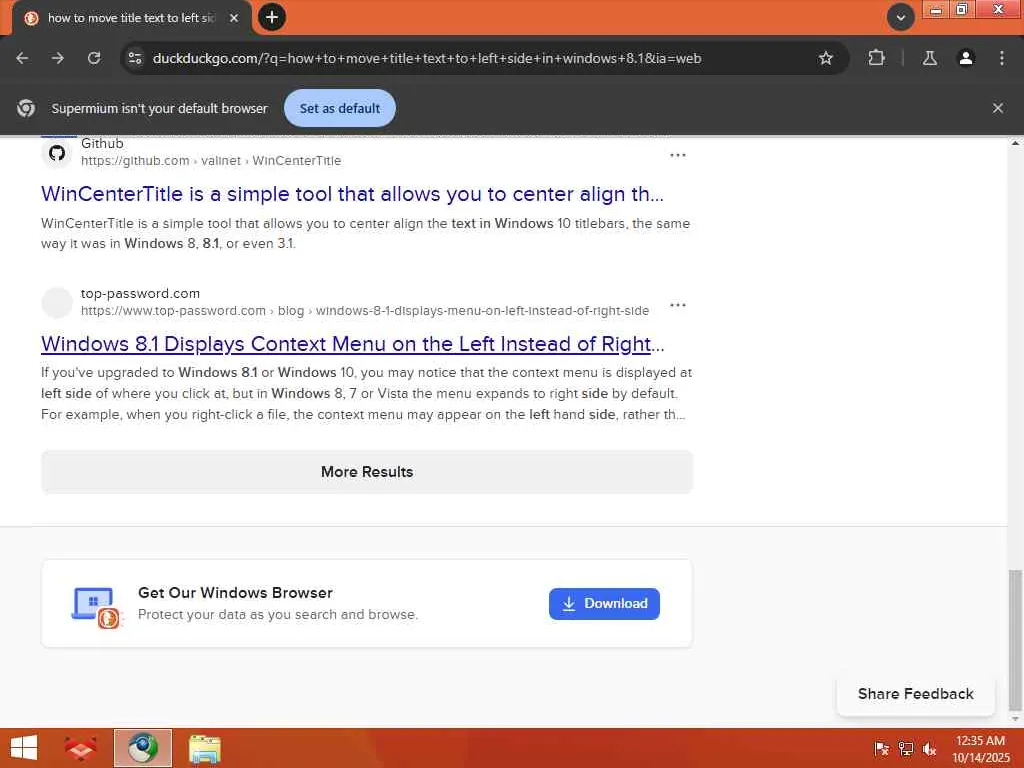Dismiss the default browser notification bar

pos(998,108)
